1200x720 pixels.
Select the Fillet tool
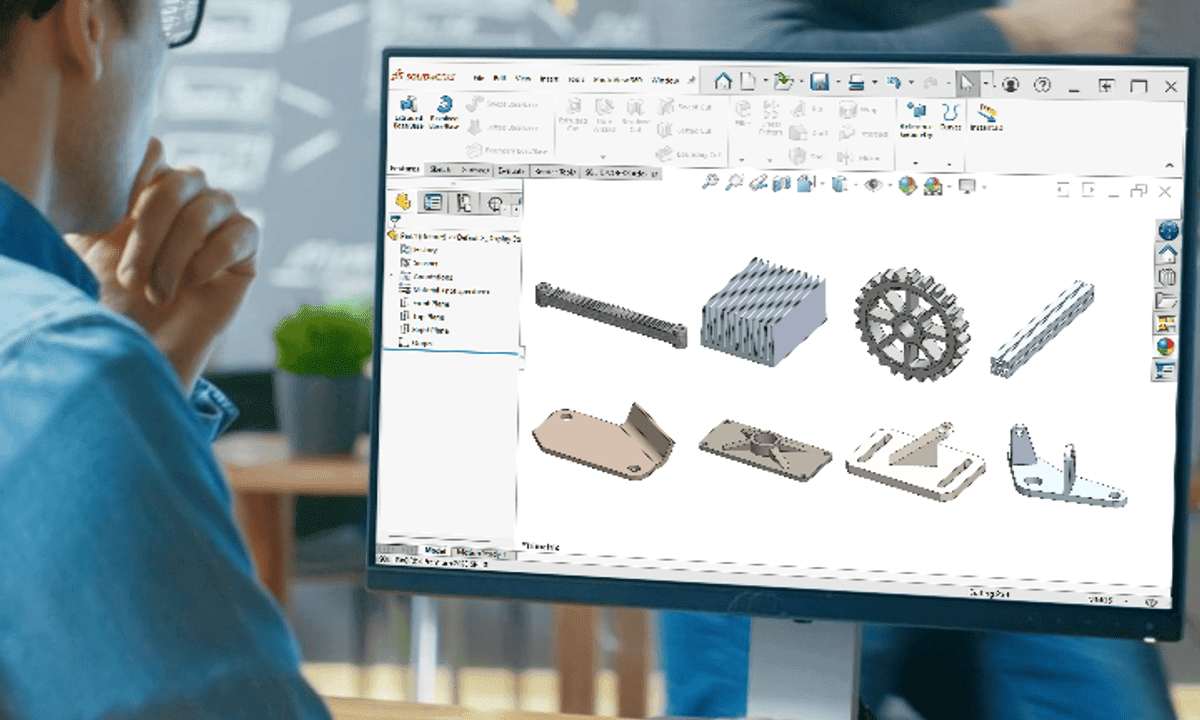tap(742, 112)
